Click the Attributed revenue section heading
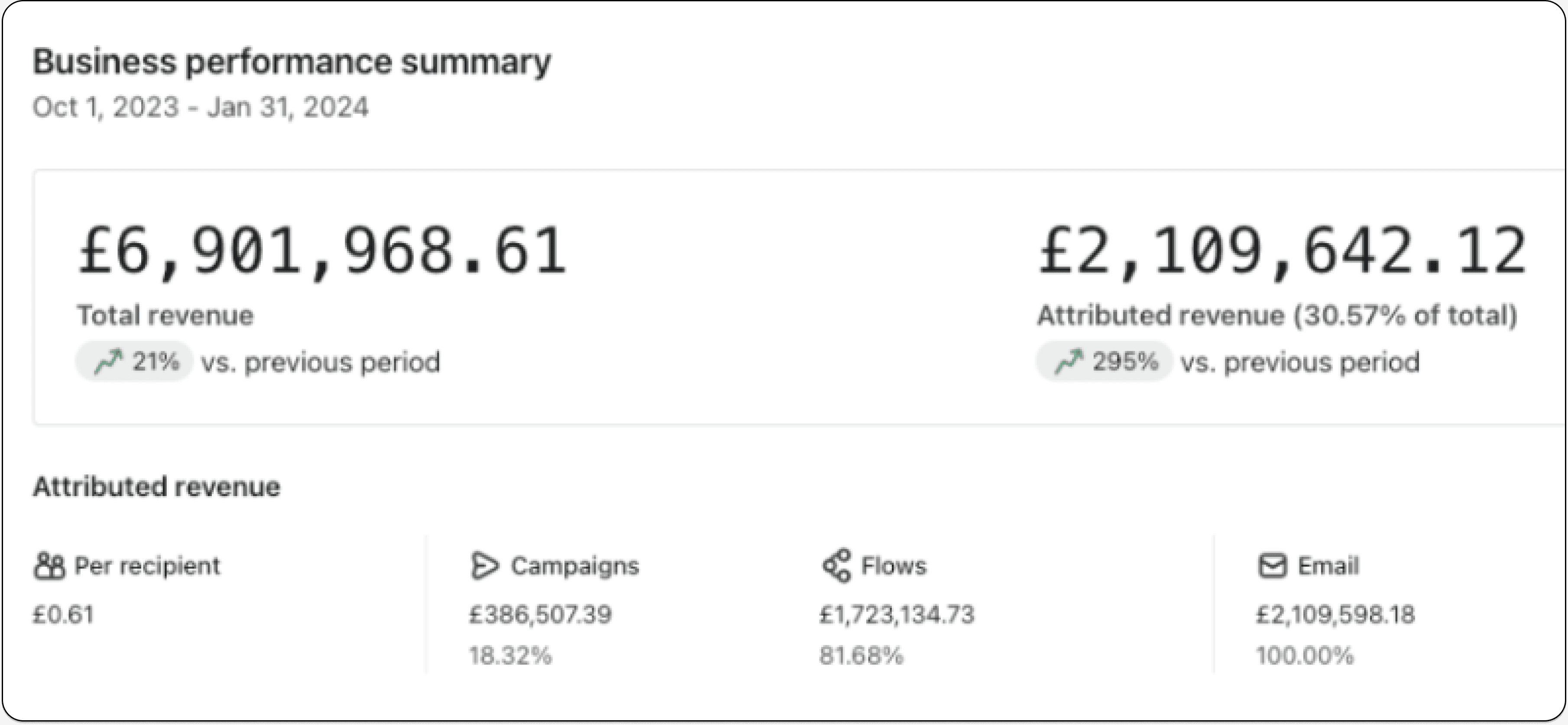Image resolution: width=1568 pixels, height=725 pixels. point(156,487)
